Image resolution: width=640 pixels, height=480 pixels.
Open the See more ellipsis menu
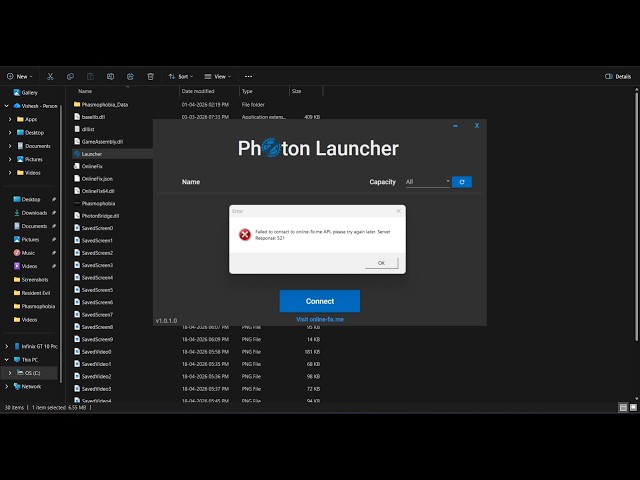point(248,76)
